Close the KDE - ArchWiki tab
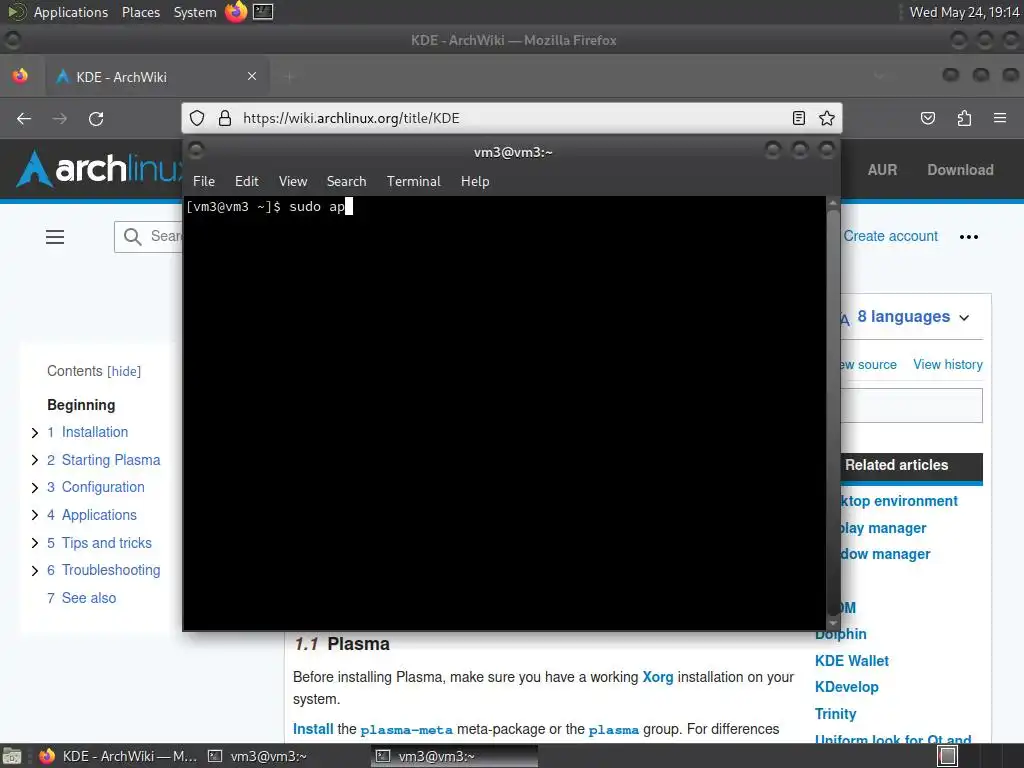The image size is (1024, 768). (x=252, y=76)
